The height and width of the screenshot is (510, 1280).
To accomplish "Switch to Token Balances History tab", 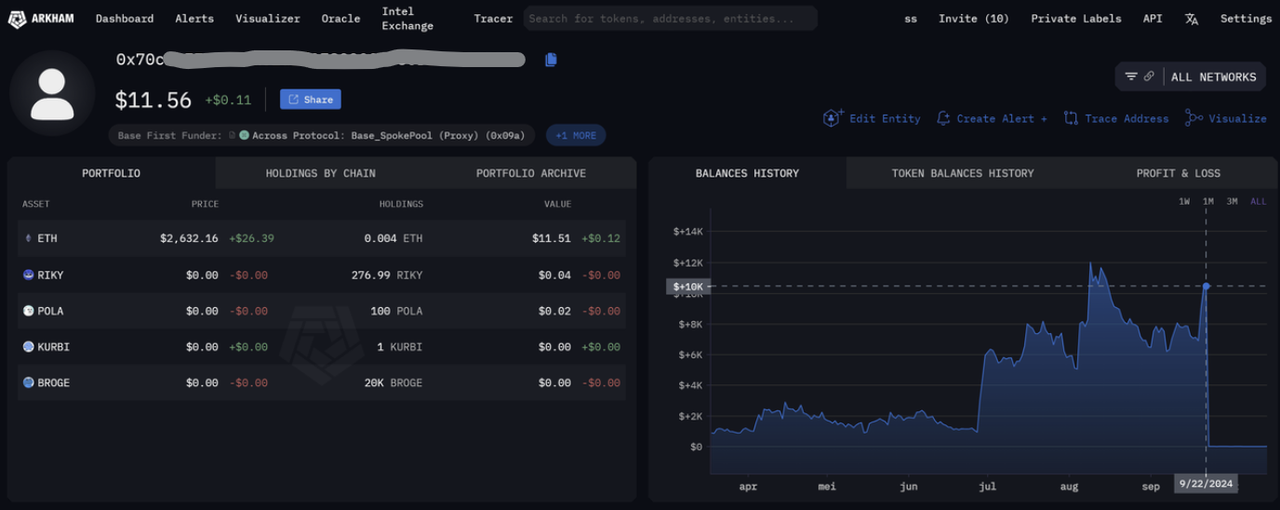I will pyautogui.click(x=963, y=173).
